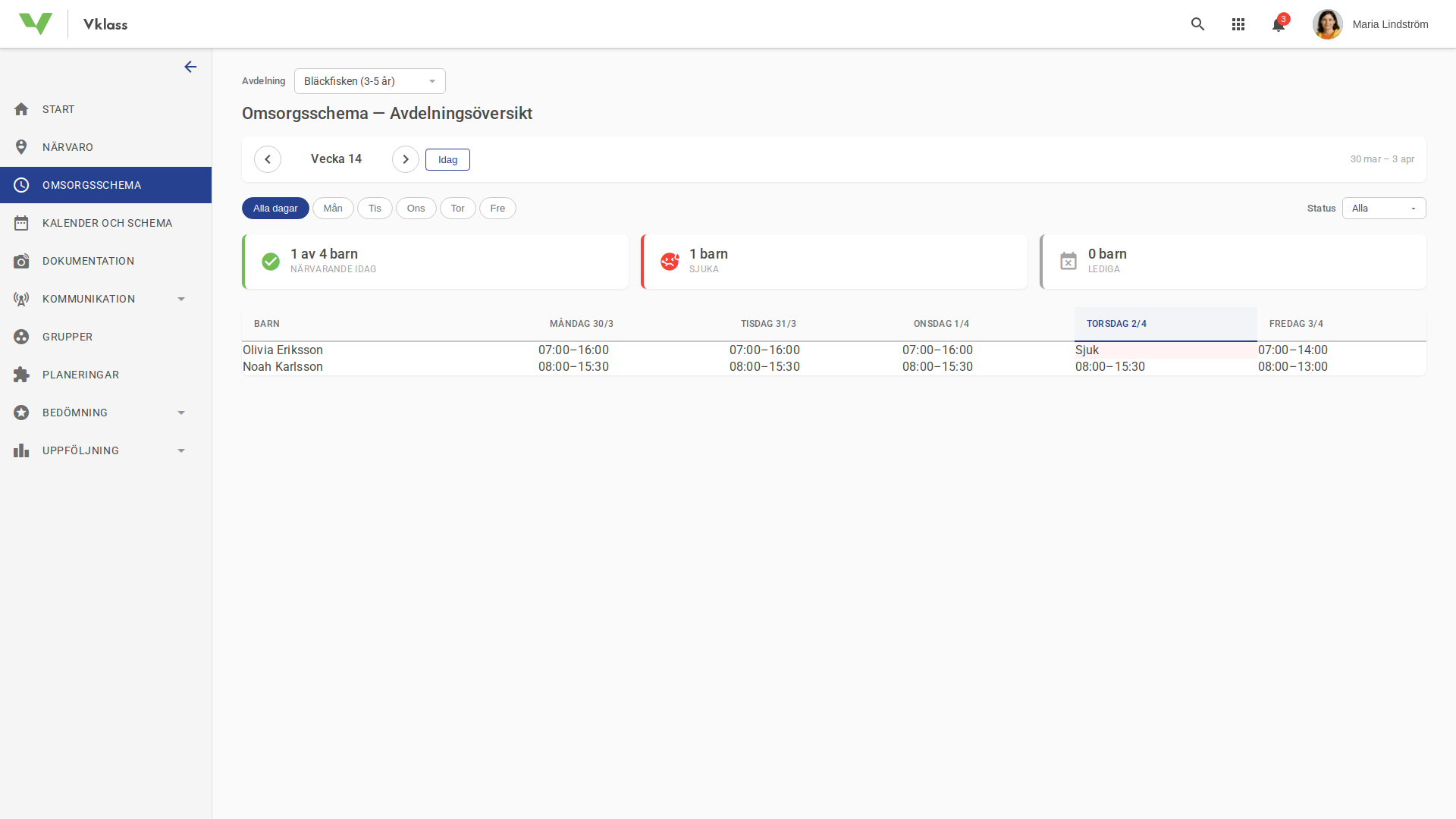Filter schedule to show only Måndag
Screen dimensions: 1456x819
click(x=333, y=208)
